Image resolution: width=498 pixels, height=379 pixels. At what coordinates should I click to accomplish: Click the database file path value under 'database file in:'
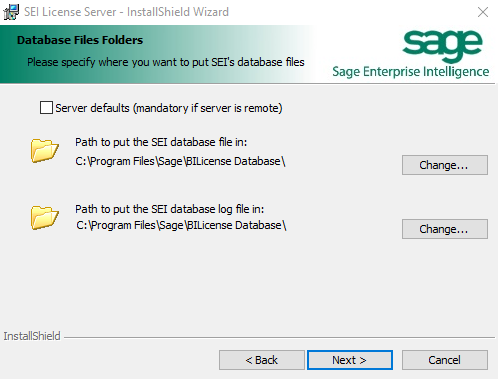tap(180, 161)
